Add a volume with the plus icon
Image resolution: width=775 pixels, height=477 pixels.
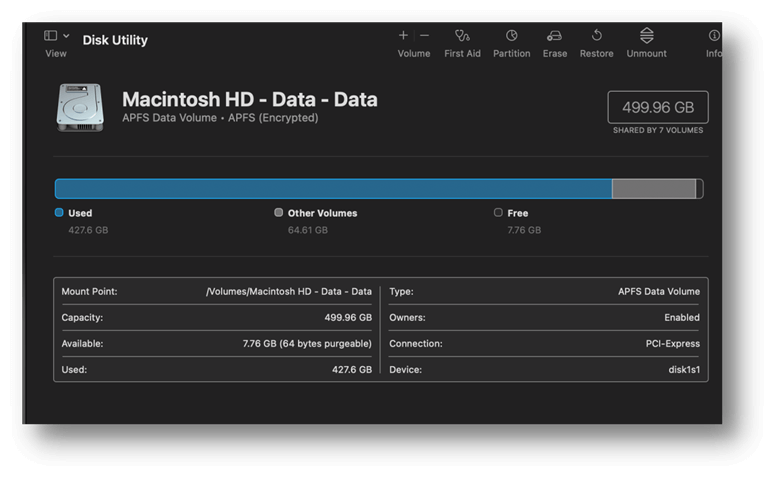(403, 35)
